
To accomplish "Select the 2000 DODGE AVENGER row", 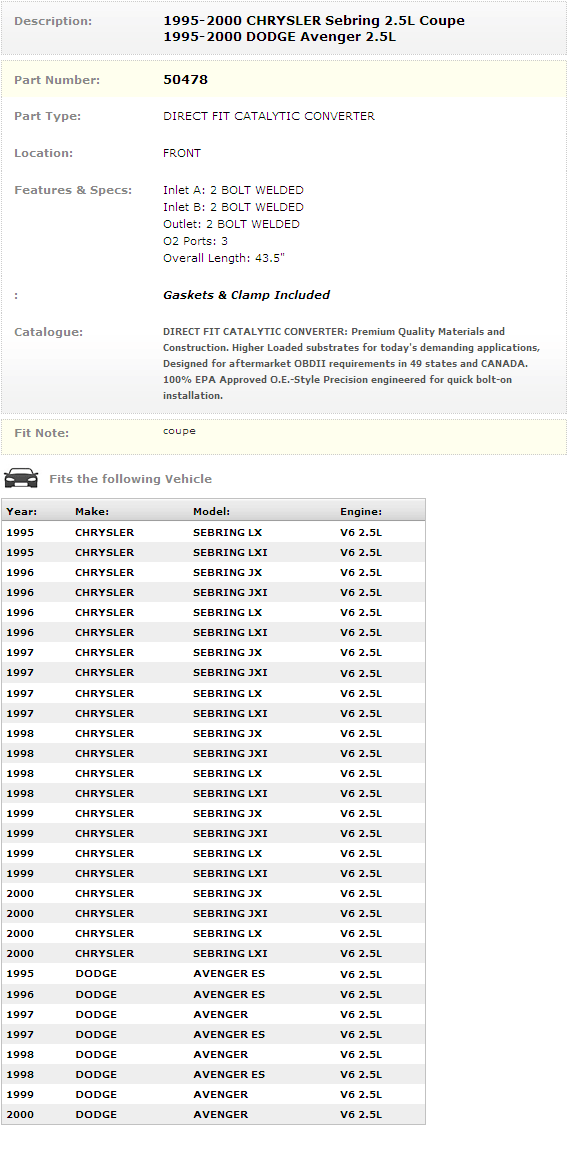I will click(213, 1114).
